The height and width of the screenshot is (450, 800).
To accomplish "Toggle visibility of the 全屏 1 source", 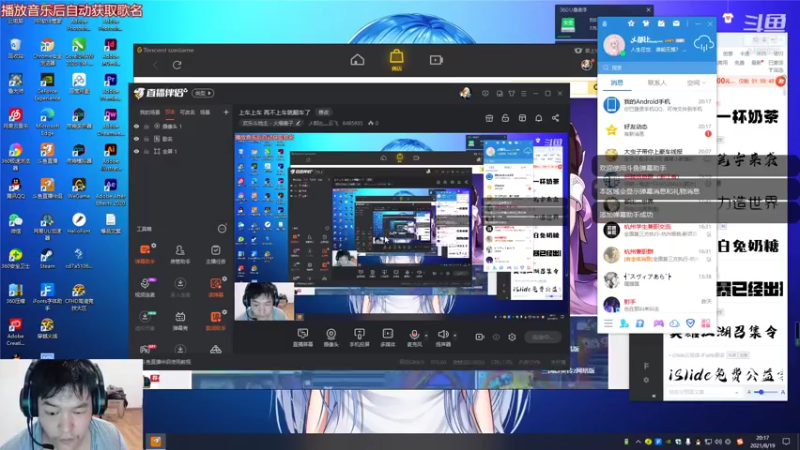I will [x=136, y=152].
